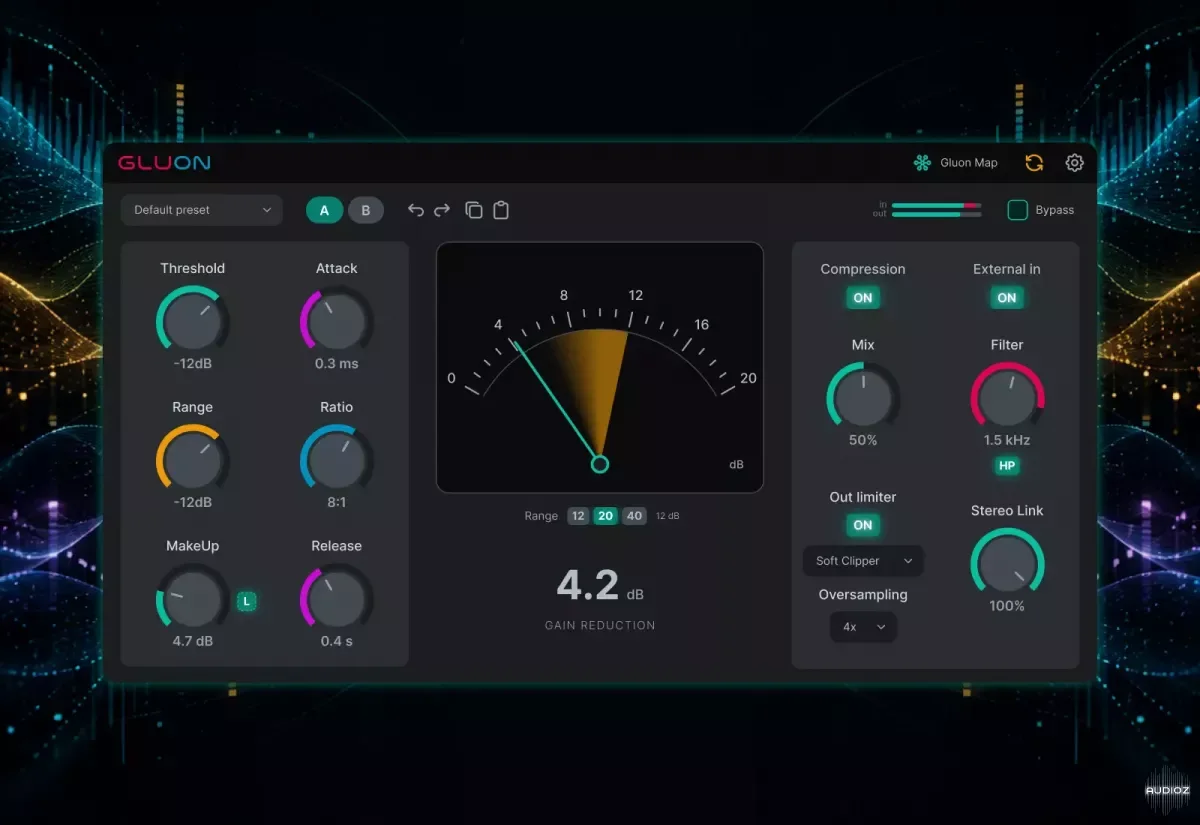Toggle the MakeUp L link button
Screen dimensions: 1200x825
click(x=246, y=601)
